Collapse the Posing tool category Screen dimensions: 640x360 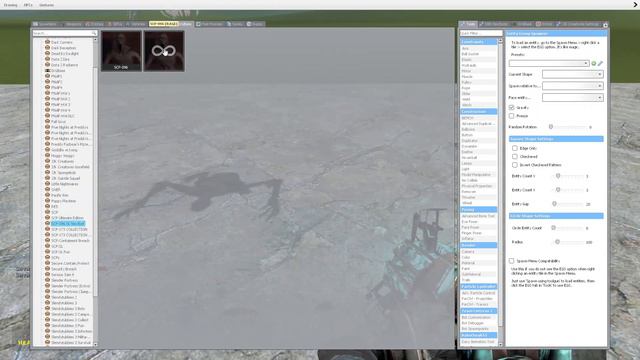point(478,209)
